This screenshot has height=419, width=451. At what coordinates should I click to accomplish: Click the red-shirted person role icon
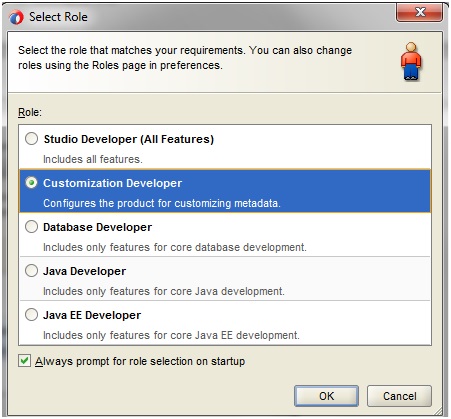pyautogui.click(x=411, y=61)
